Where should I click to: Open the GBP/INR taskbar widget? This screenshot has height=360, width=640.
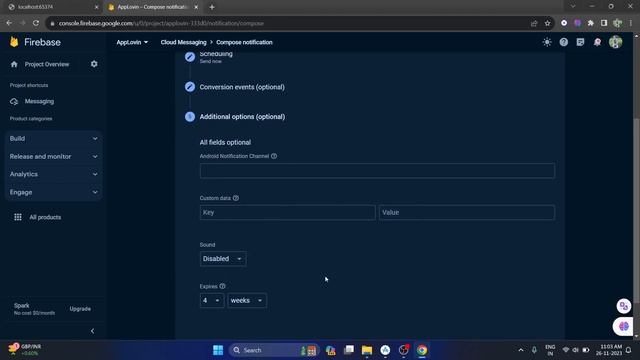point(25,350)
